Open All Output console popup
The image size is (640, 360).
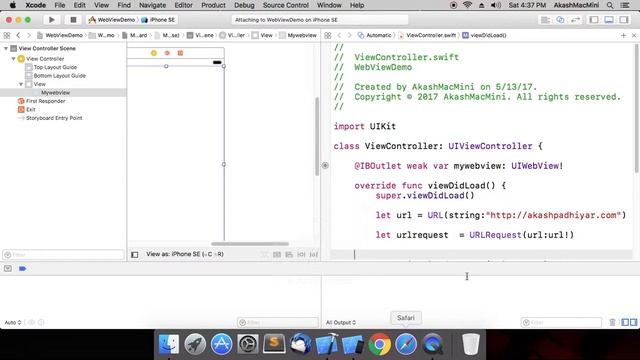tap(341, 322)
